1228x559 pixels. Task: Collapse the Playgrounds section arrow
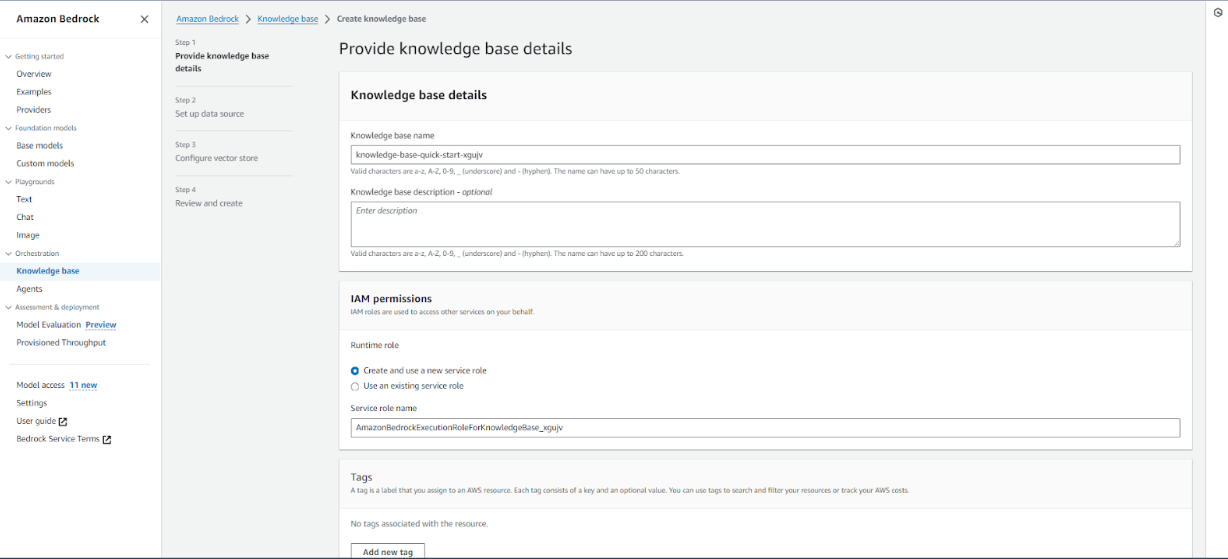click(x=9, y=182)
